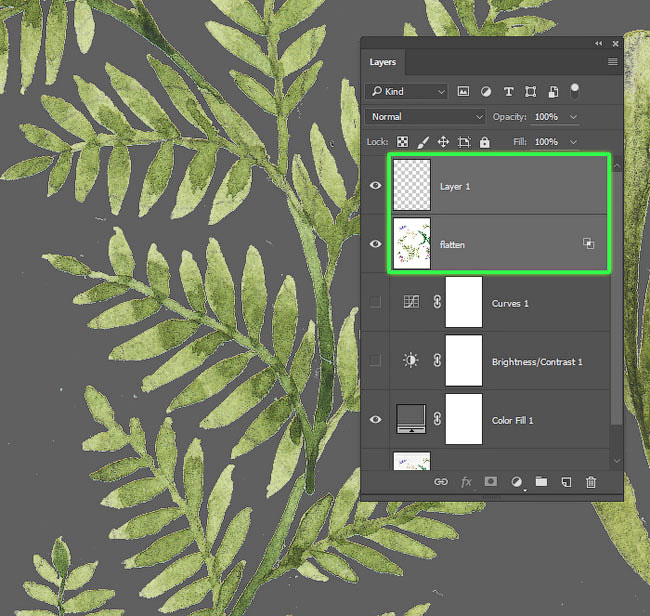Add a layer style with fx icon
Viewport: 650px width, 616px height.
click(x=466, y=482)
